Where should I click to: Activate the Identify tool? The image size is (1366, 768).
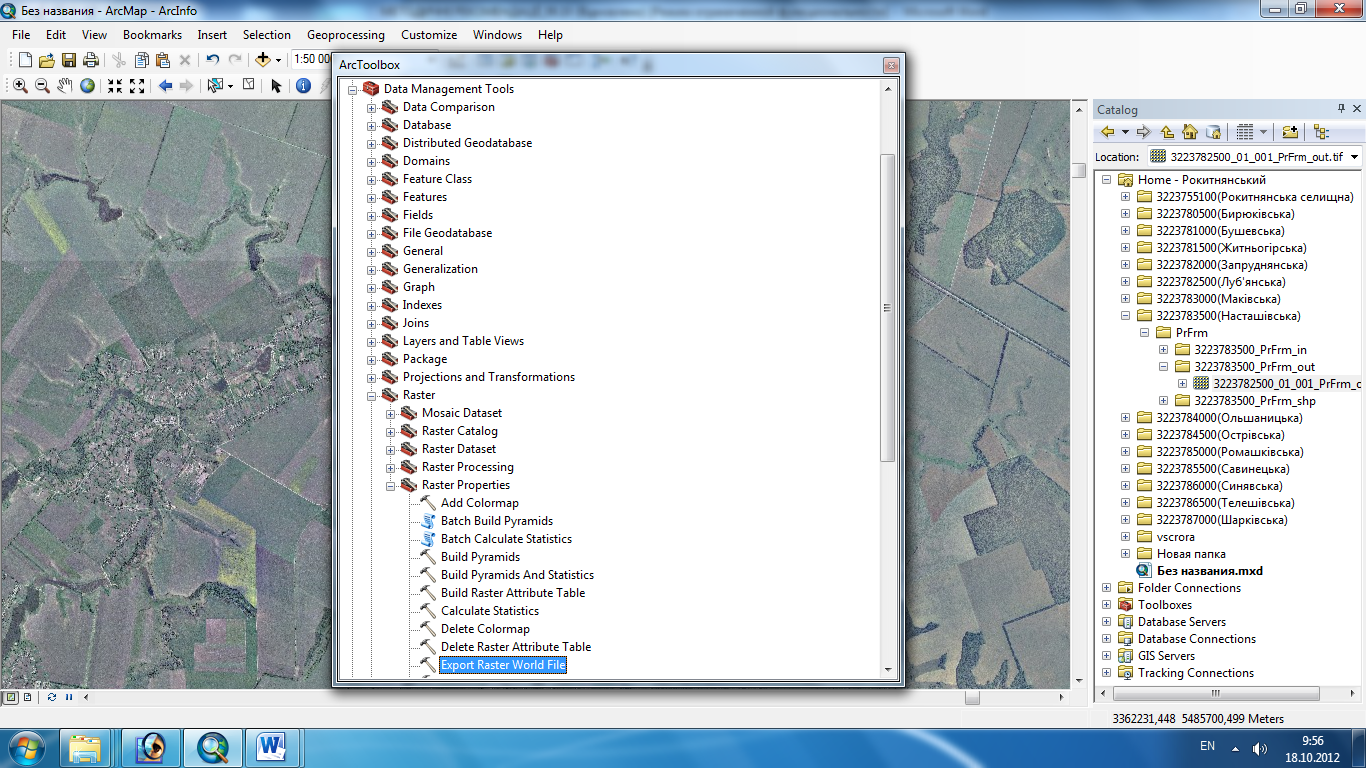click(x=304, y=86)
